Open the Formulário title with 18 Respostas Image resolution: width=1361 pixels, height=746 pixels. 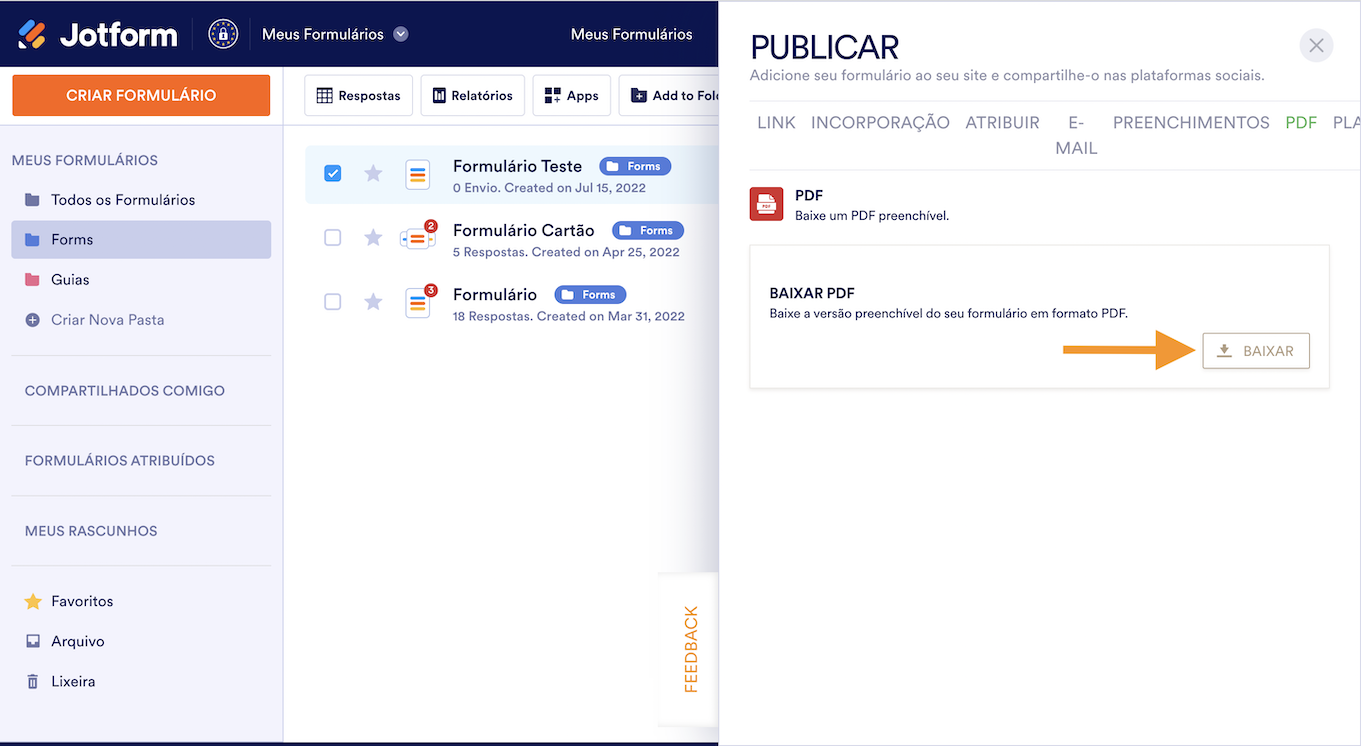tap(495, 294)
